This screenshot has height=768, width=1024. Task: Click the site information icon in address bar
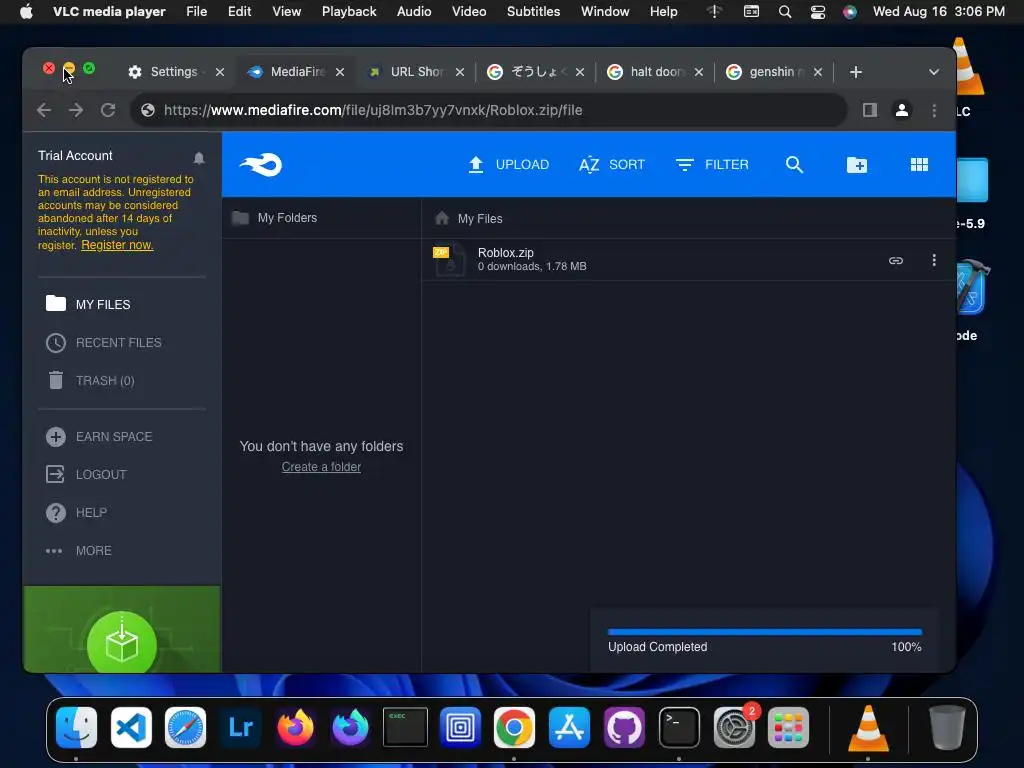click(148, 110)
